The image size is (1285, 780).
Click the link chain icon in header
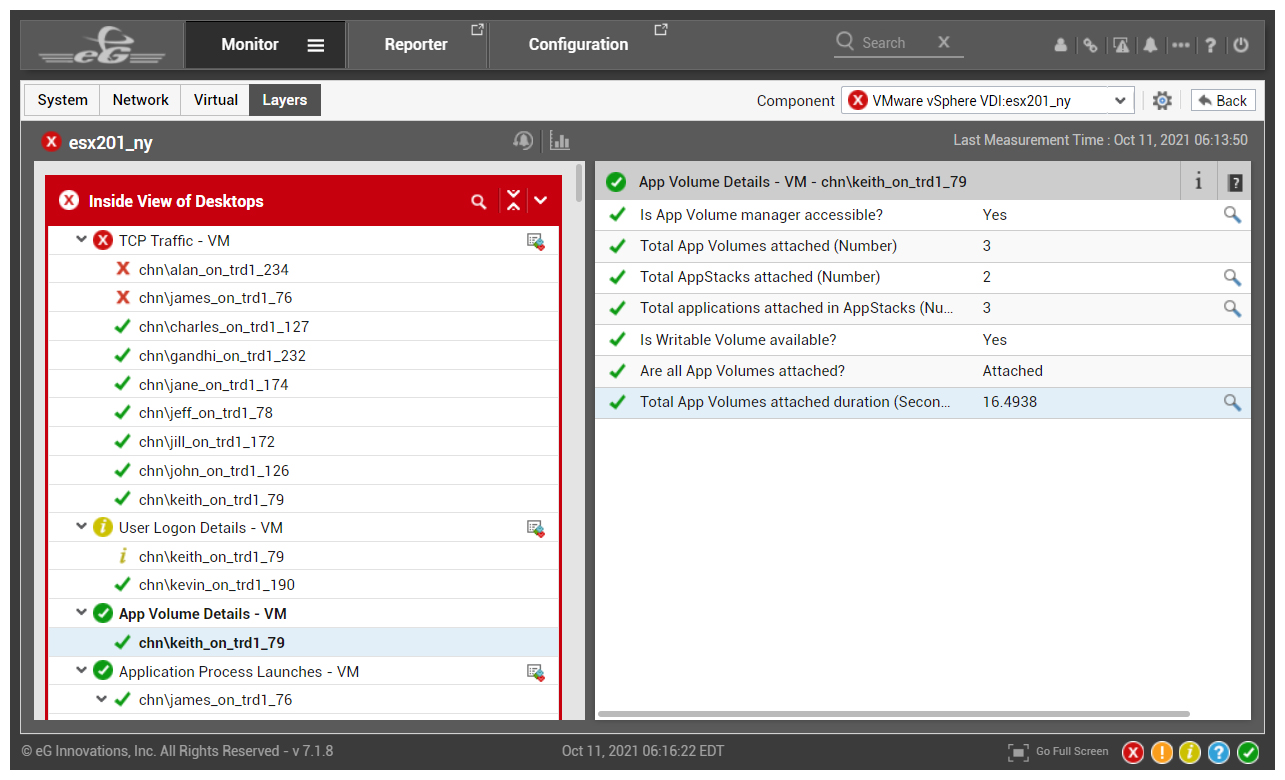1091,45
